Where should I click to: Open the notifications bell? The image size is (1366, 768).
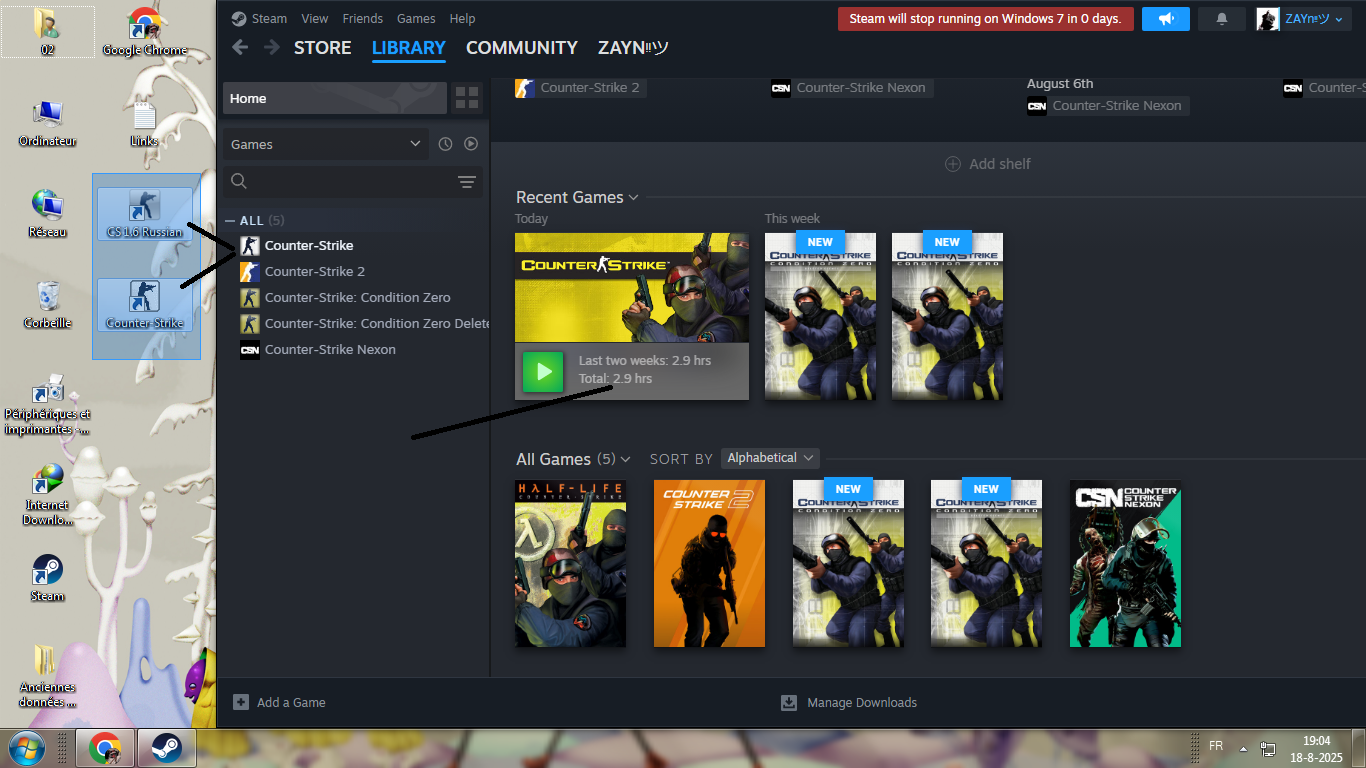(x=1221, y=19)
